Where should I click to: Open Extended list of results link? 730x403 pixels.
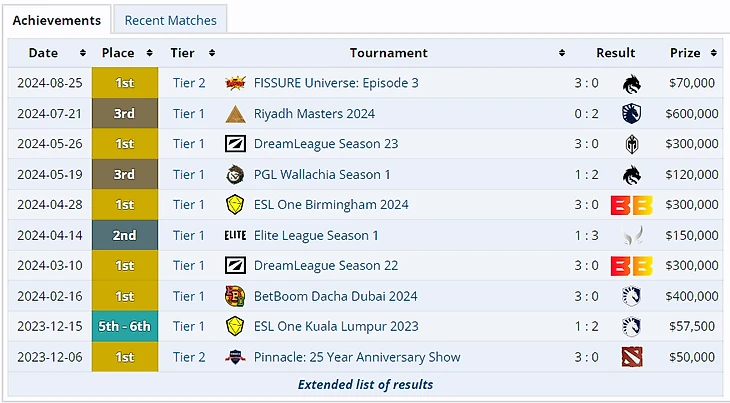[365, 384]
